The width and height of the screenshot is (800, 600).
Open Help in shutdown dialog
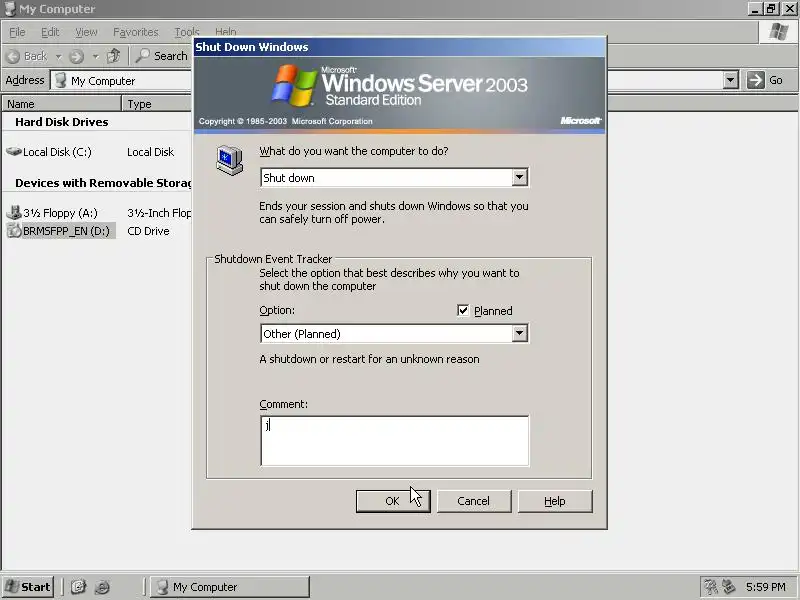[x=555, y=501]
